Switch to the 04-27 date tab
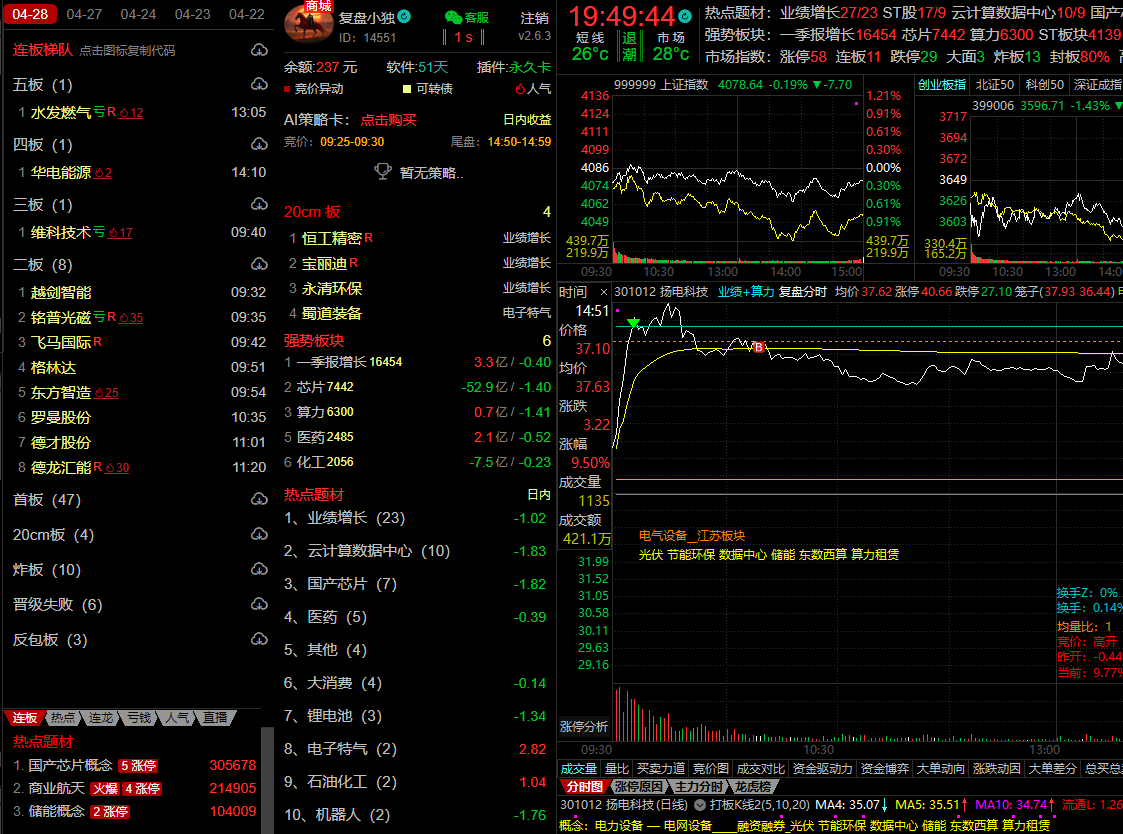This screenshot has width=1123, height=834. coord(83,14)
